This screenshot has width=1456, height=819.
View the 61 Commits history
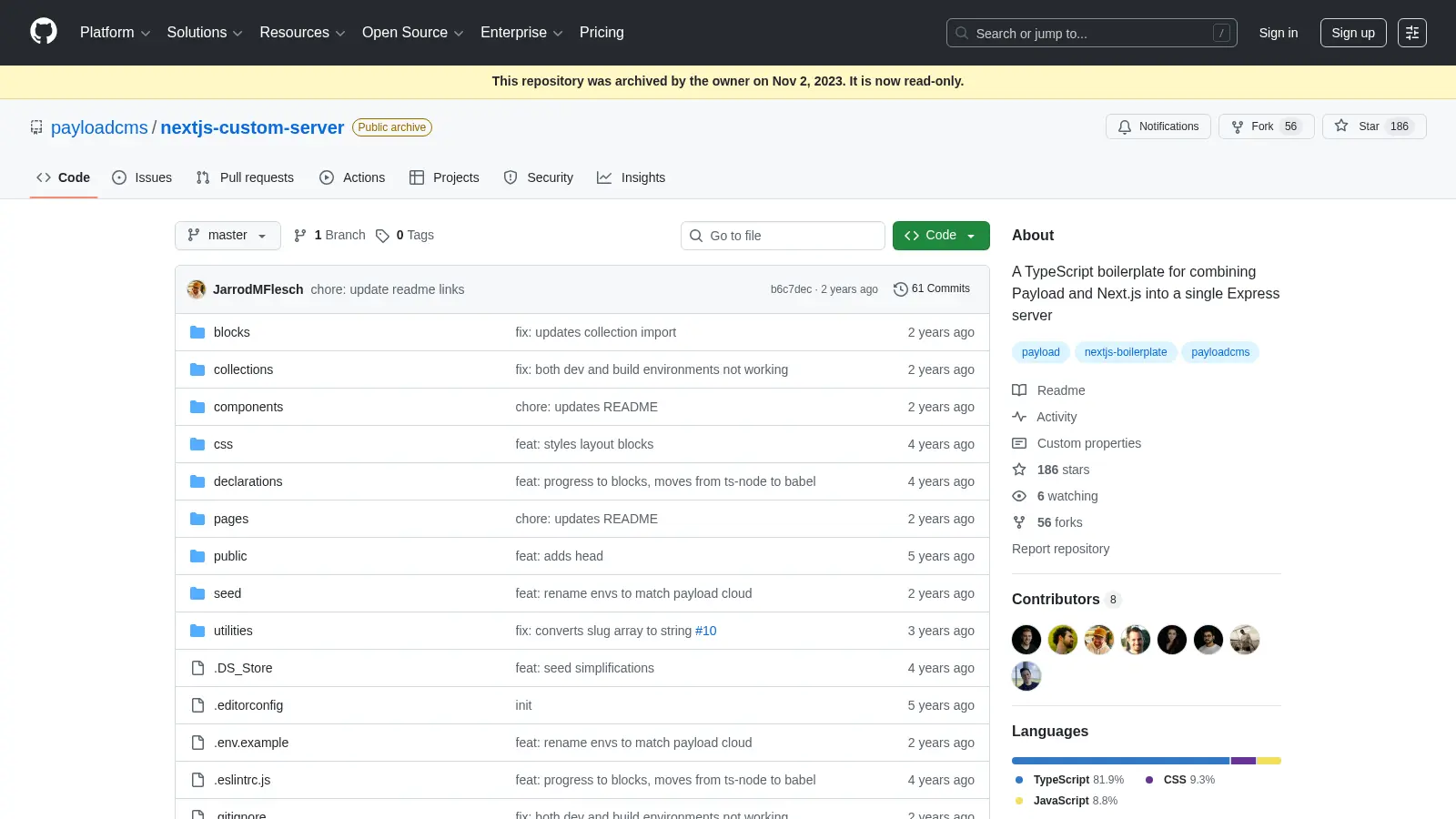932,288
